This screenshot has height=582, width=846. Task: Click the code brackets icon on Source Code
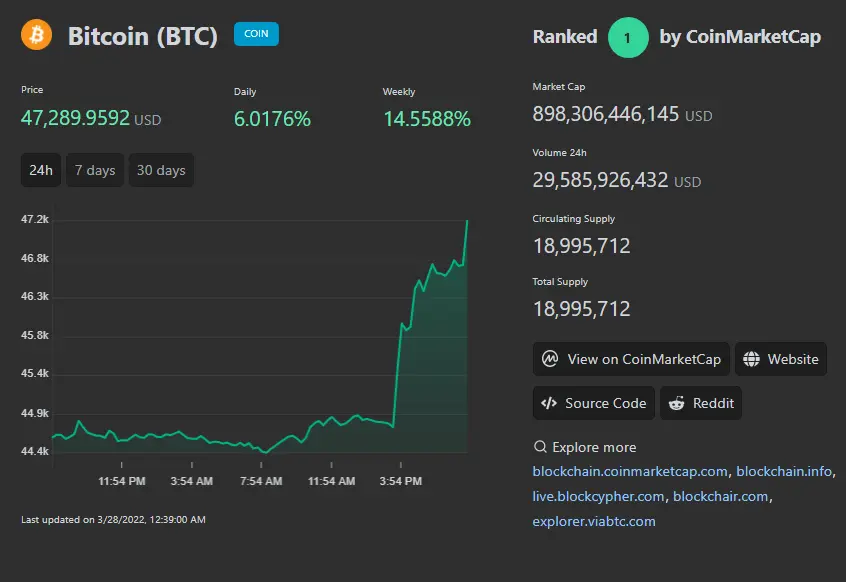549,403
